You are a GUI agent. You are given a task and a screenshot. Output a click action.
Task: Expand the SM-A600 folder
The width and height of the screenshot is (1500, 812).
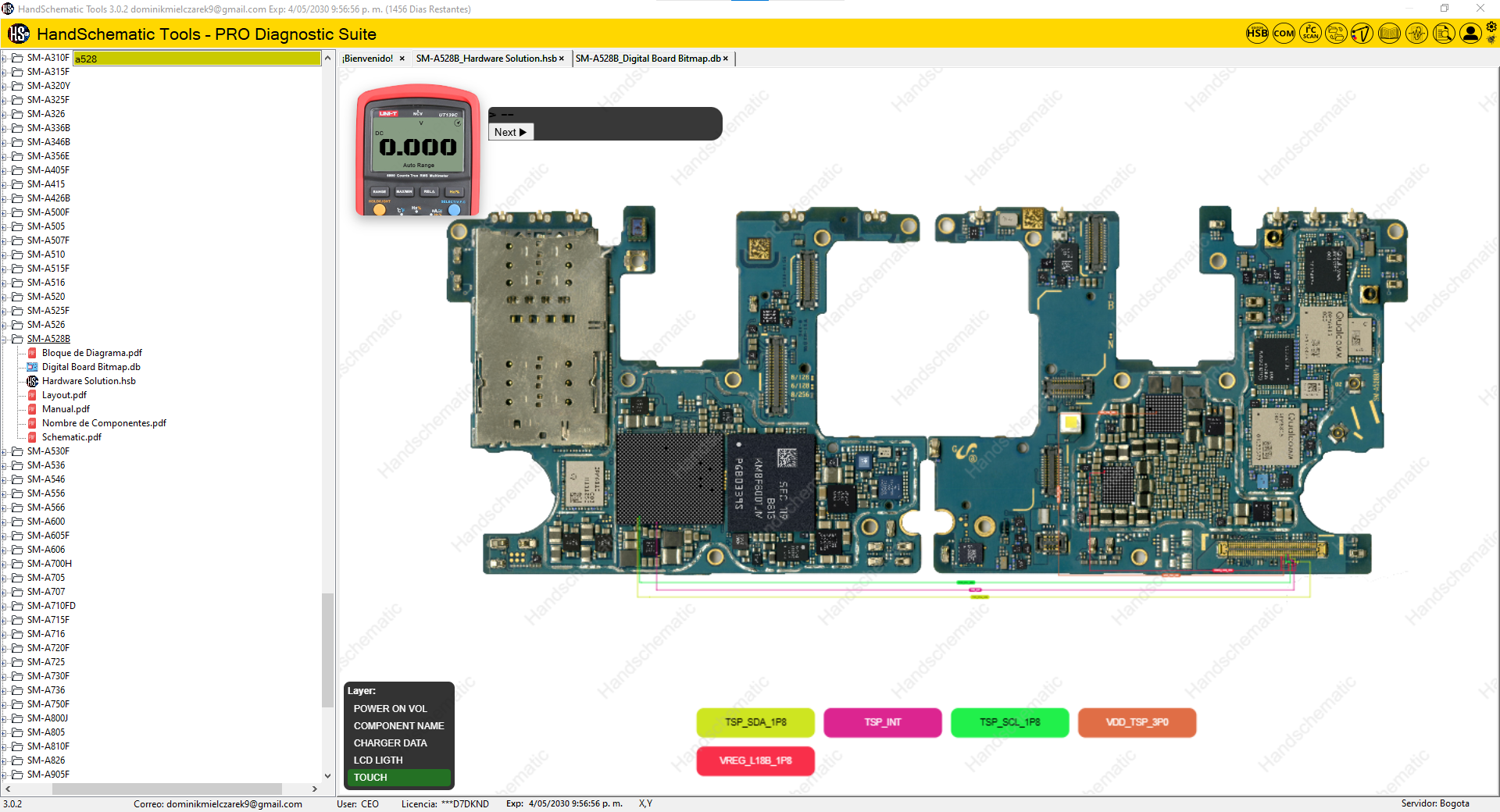[5, 522]
